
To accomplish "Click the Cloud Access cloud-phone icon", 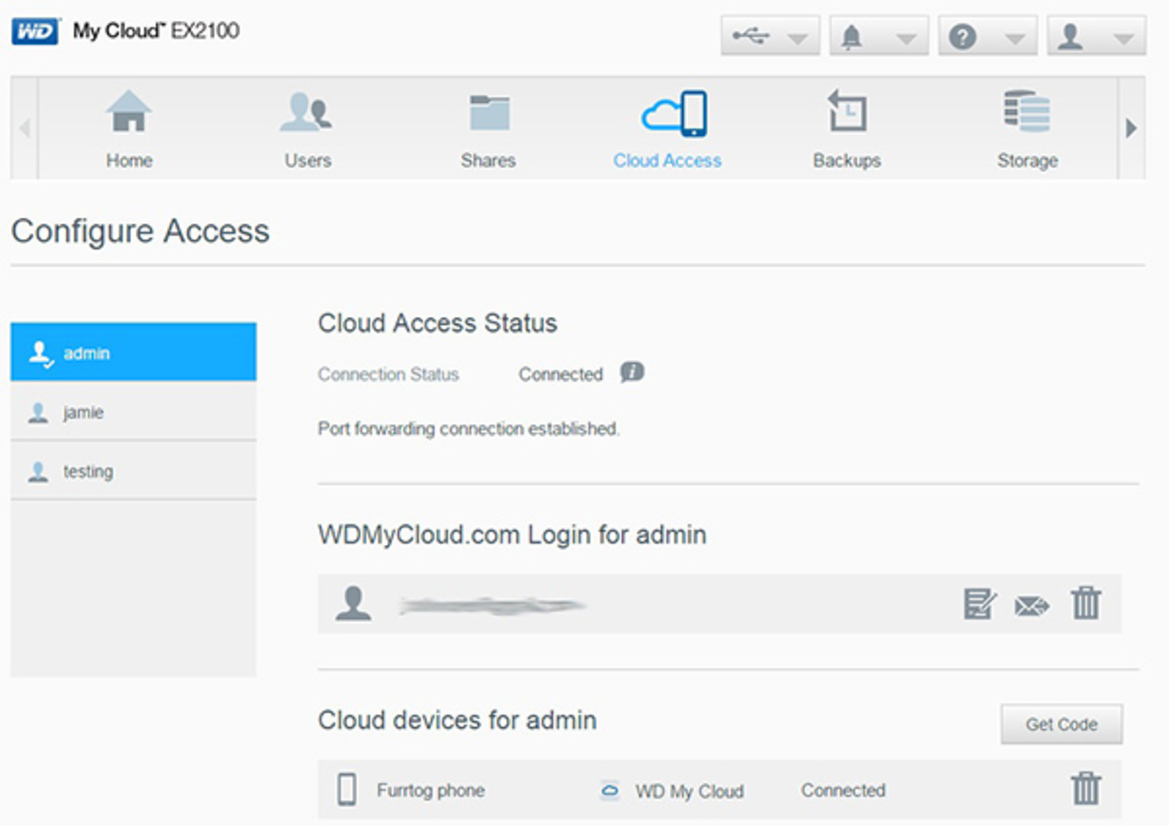I will pyautogui.click(x=674, y=113).
